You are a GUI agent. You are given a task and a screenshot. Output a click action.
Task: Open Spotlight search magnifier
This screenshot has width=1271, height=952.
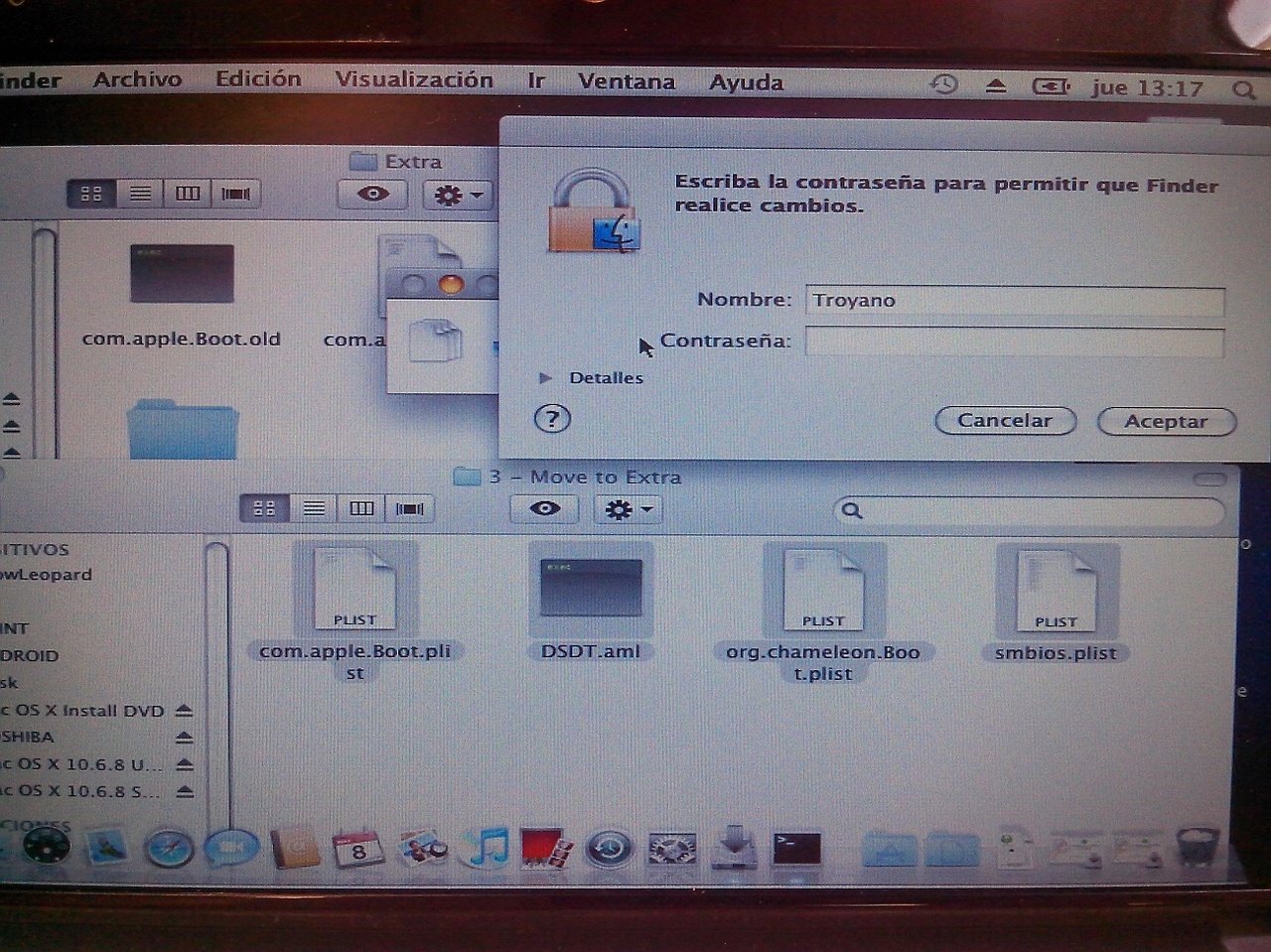click(x=1243, y=89)
